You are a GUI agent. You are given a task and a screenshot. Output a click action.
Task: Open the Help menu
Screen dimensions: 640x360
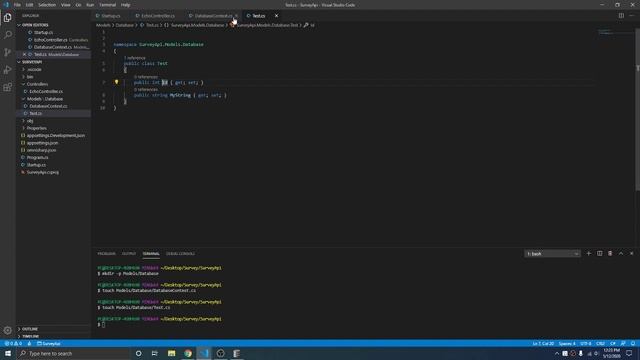tap(125, 5)
